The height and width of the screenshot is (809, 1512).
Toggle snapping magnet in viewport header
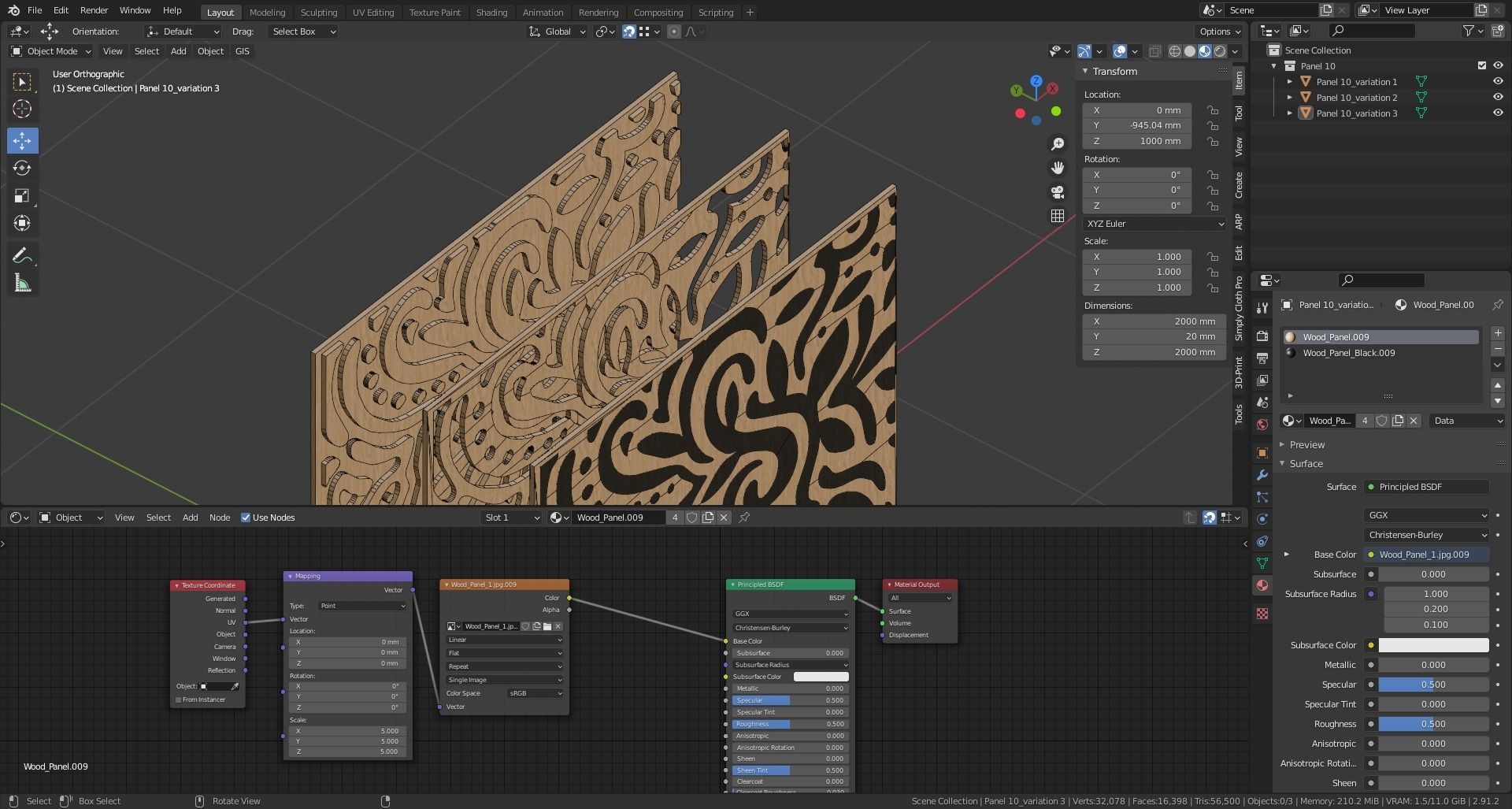point(628,32)
